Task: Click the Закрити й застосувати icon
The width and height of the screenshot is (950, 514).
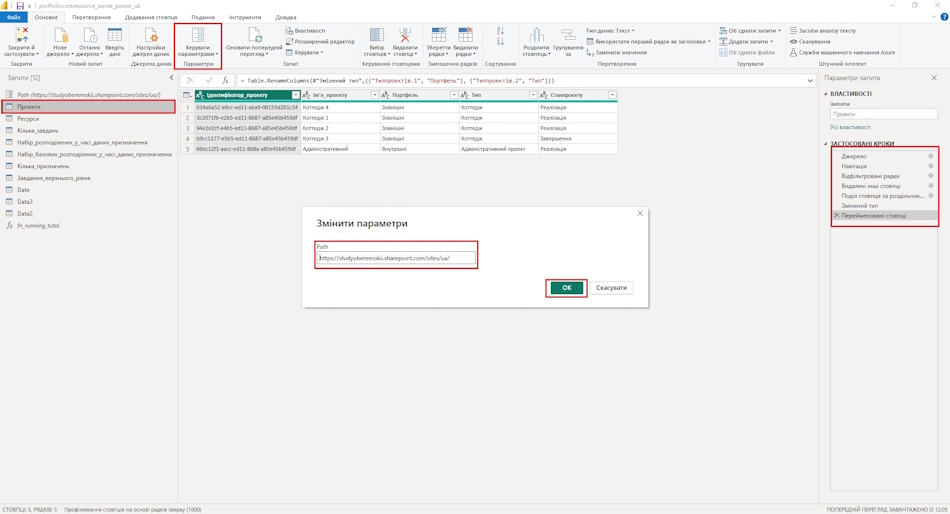Action: (22, 35)
